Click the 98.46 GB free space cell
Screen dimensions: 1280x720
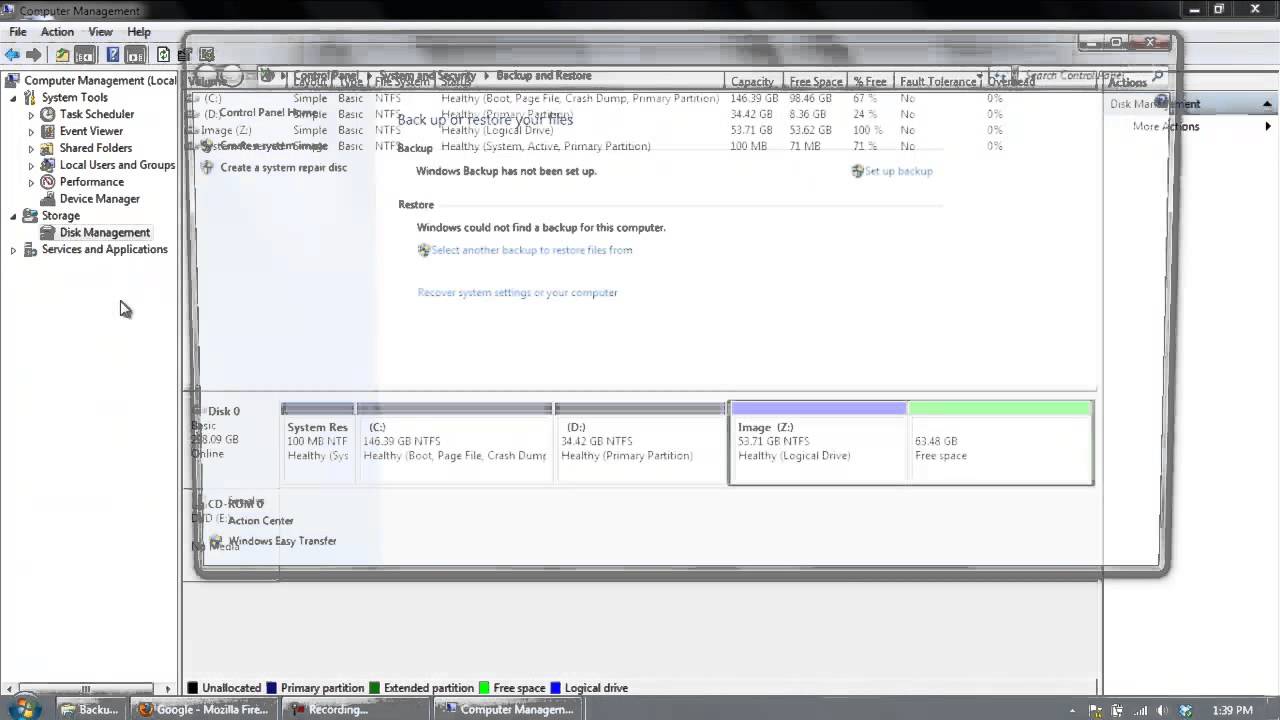[x=810, y=99]
